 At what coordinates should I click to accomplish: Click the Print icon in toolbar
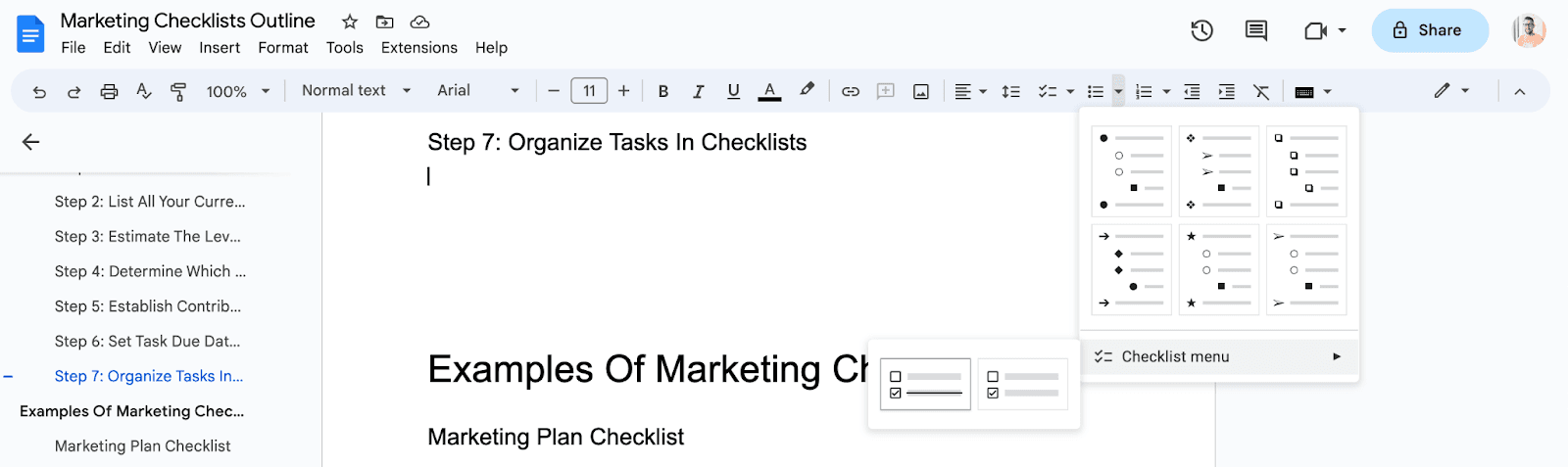click(109, 91)
